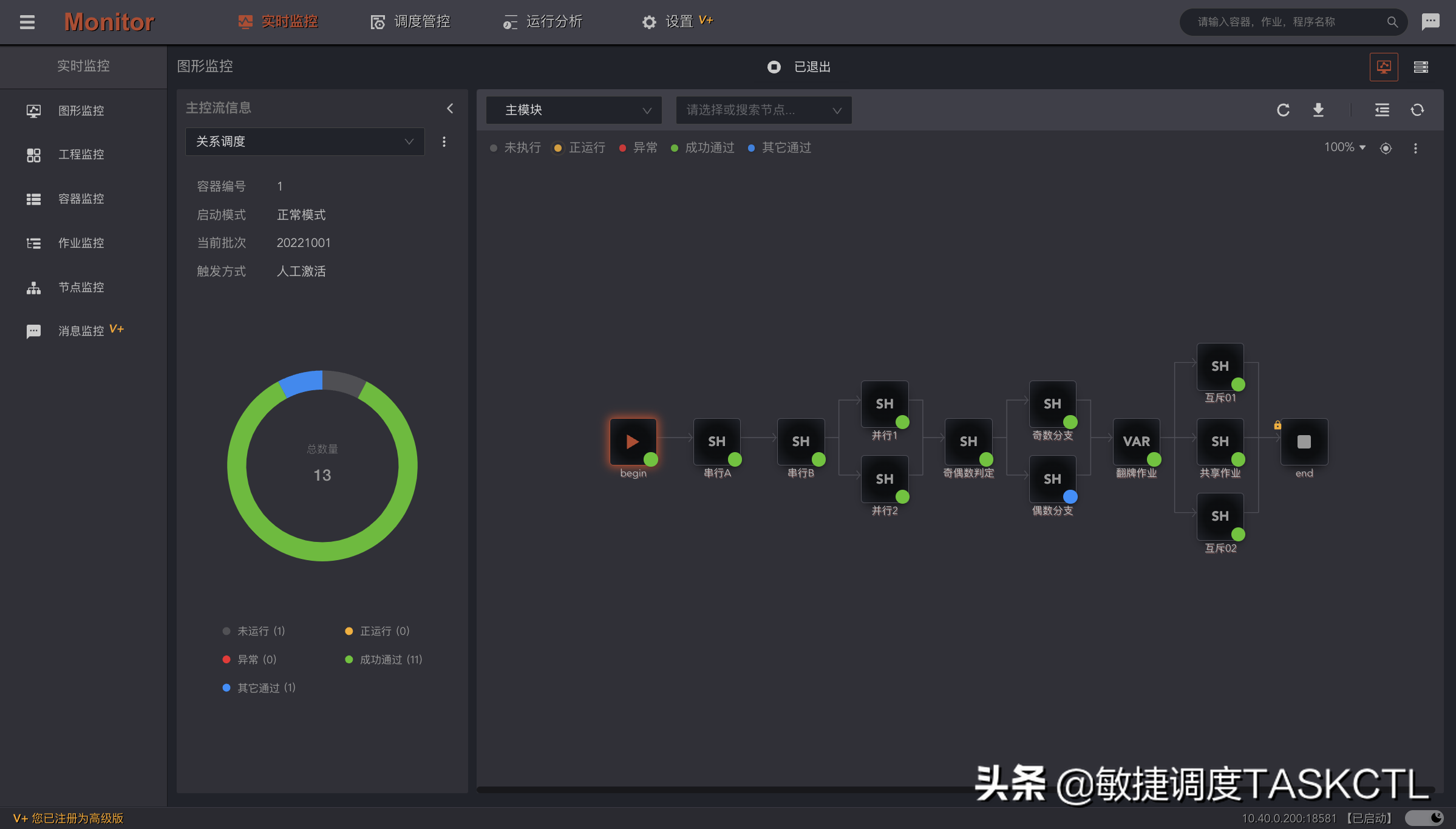
Task: Toggle 其它通过 (1) chart legend
Action: (x=259, y=688)
